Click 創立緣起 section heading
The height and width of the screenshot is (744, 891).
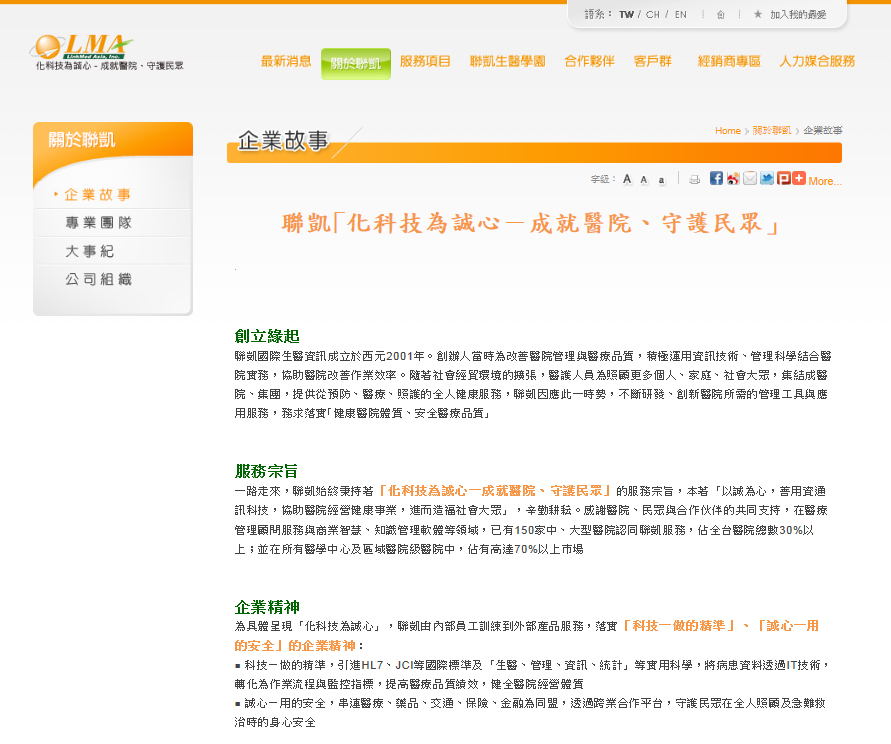pos(267,336)
